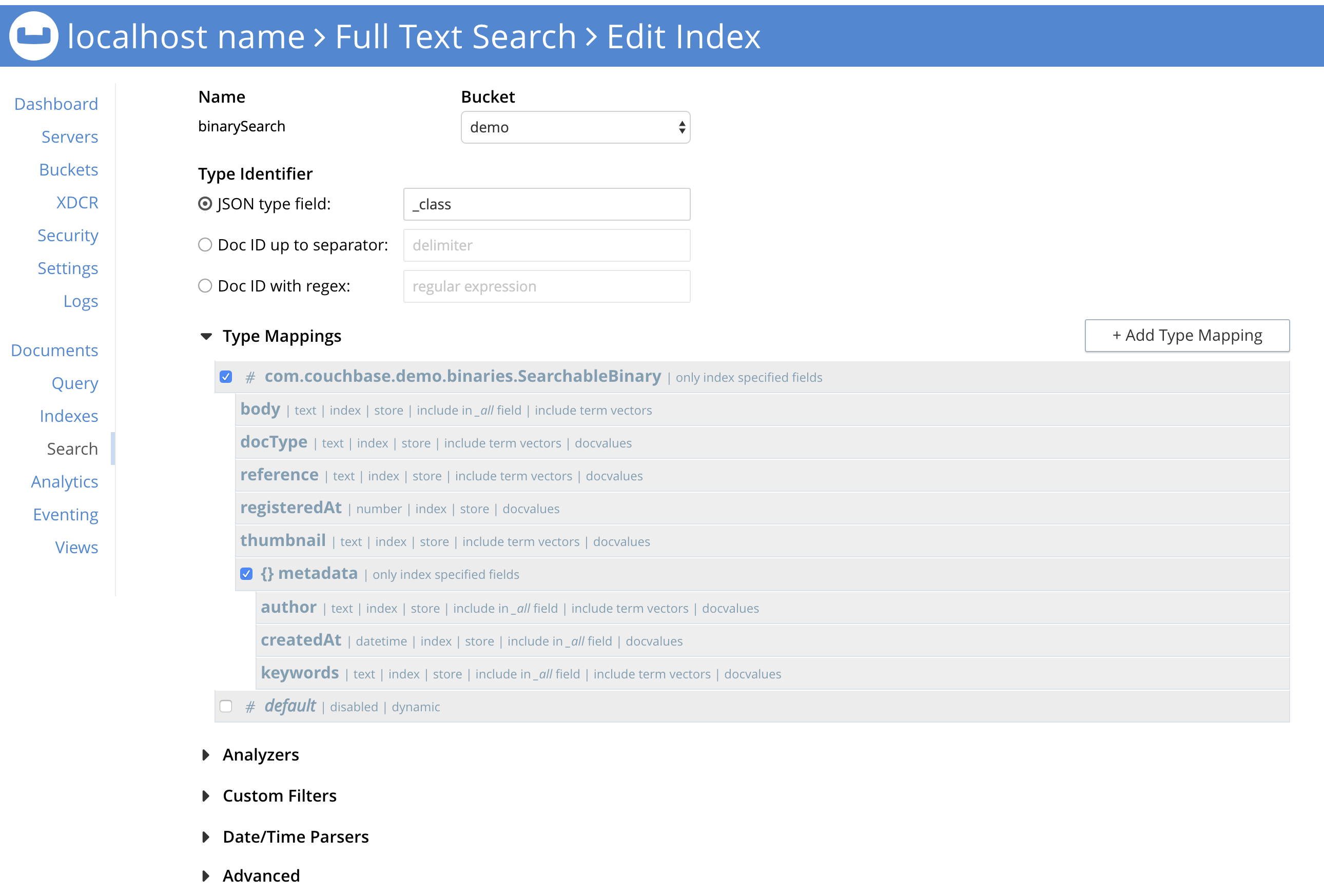Expand the Custom Filters section
The image size is (1324, 896).
[x=206, y=796]
